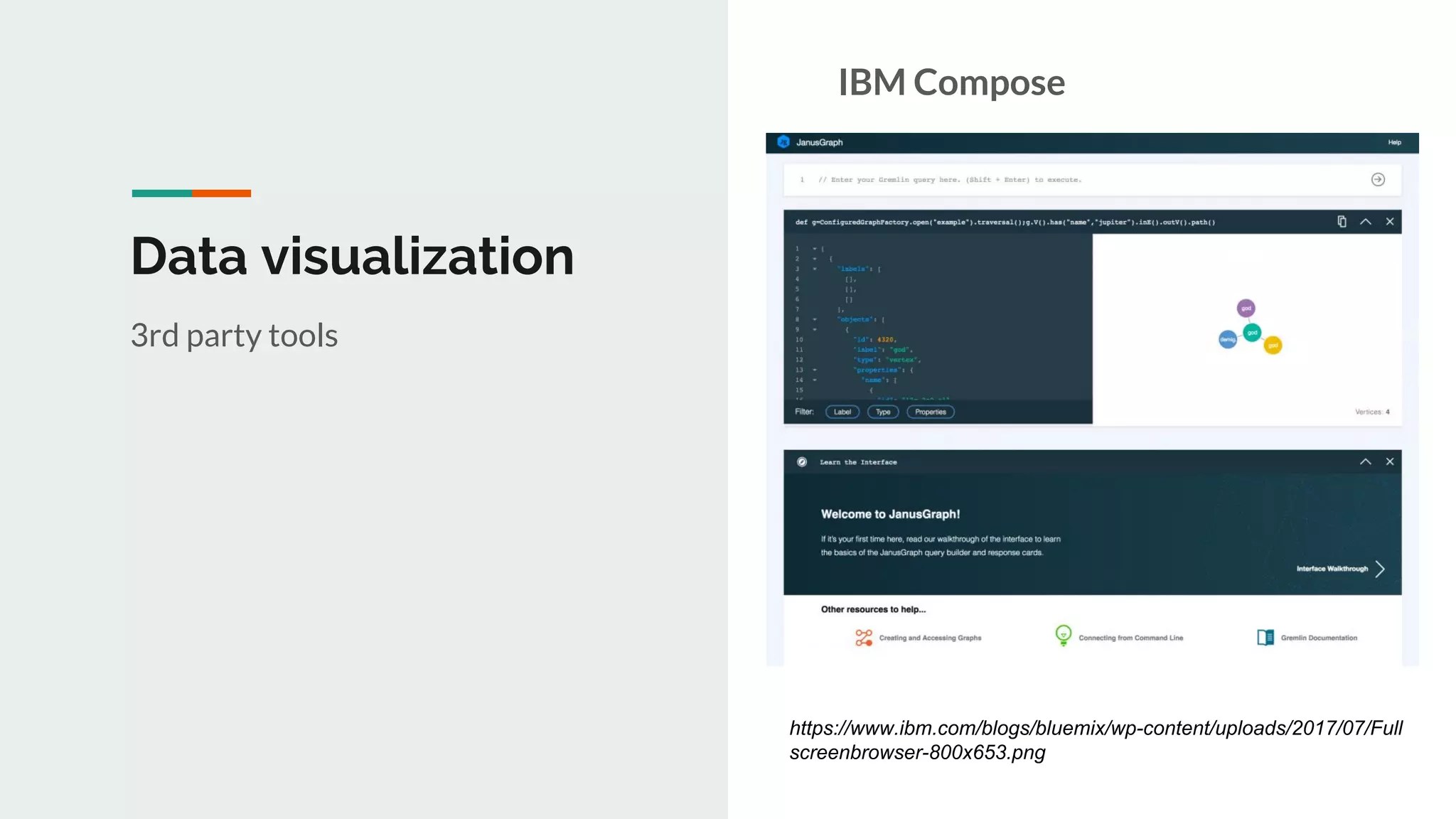Toggle the Label filter pill

point(842,412)
